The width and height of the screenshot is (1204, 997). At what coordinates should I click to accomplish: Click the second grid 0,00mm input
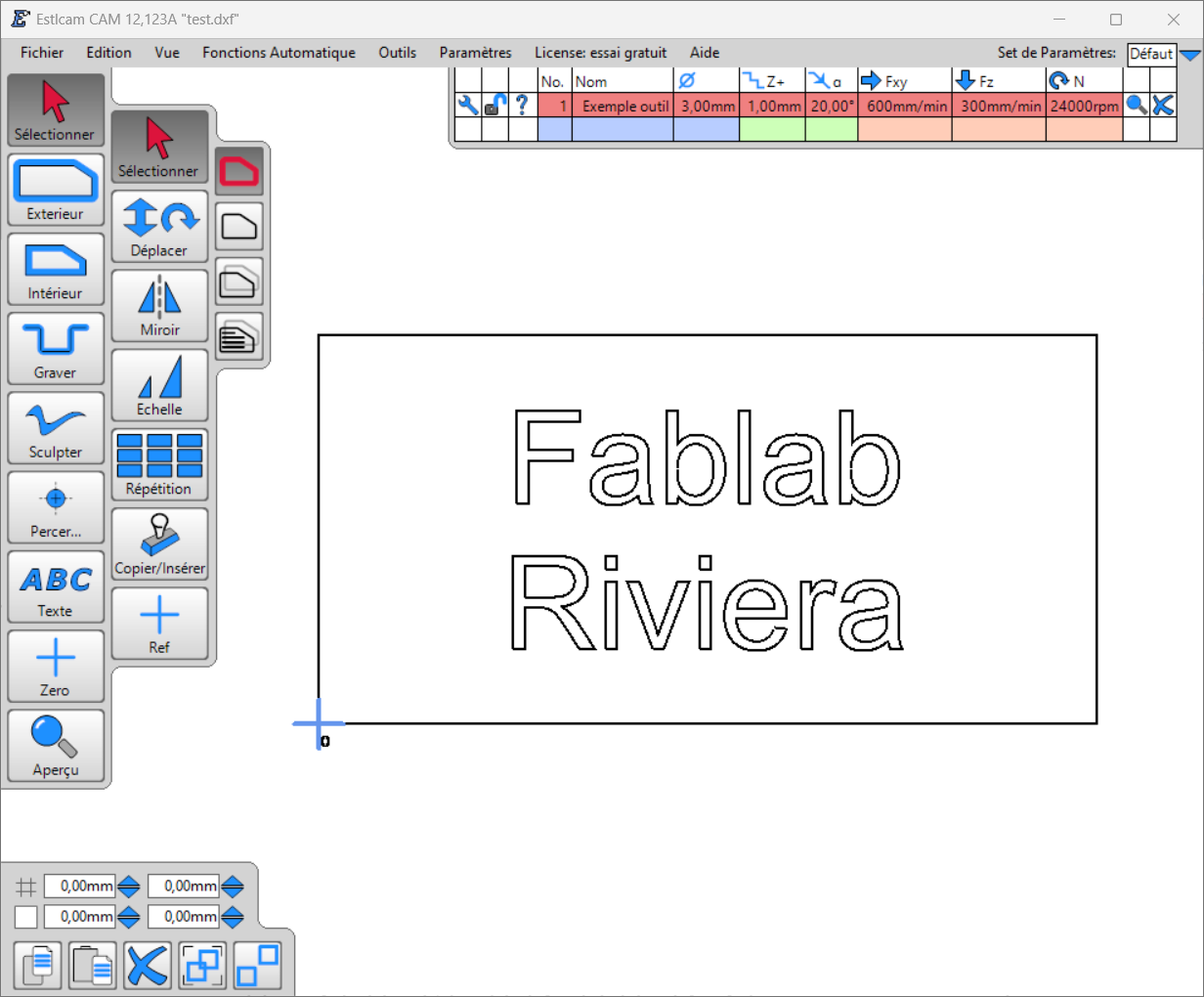click(184, 887)
